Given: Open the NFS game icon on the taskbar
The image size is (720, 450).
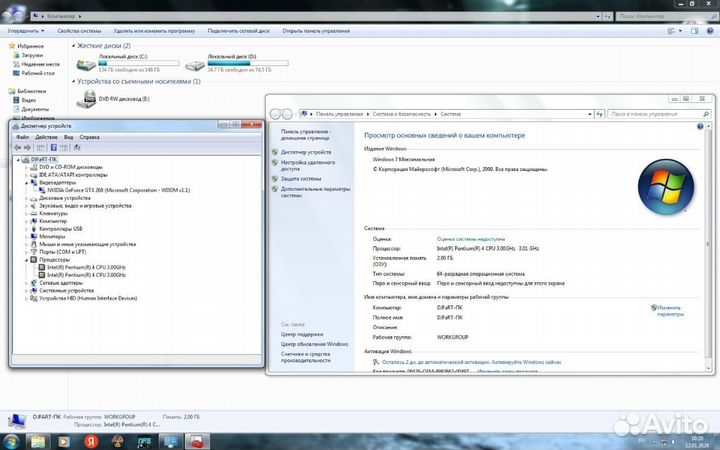Looking at the screenshot, I should (x=144, y=442).
